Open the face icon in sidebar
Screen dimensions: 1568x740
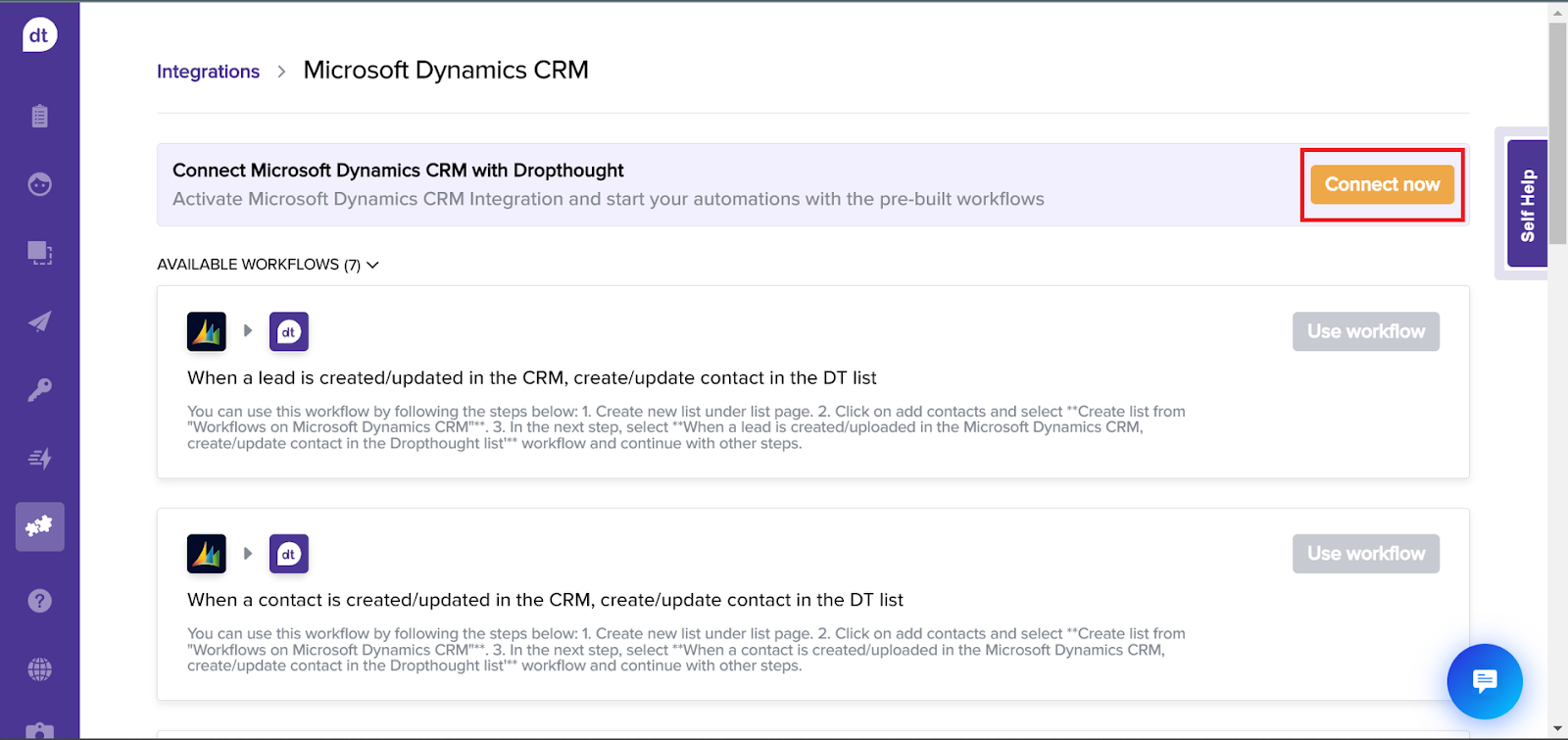point(39,184)
